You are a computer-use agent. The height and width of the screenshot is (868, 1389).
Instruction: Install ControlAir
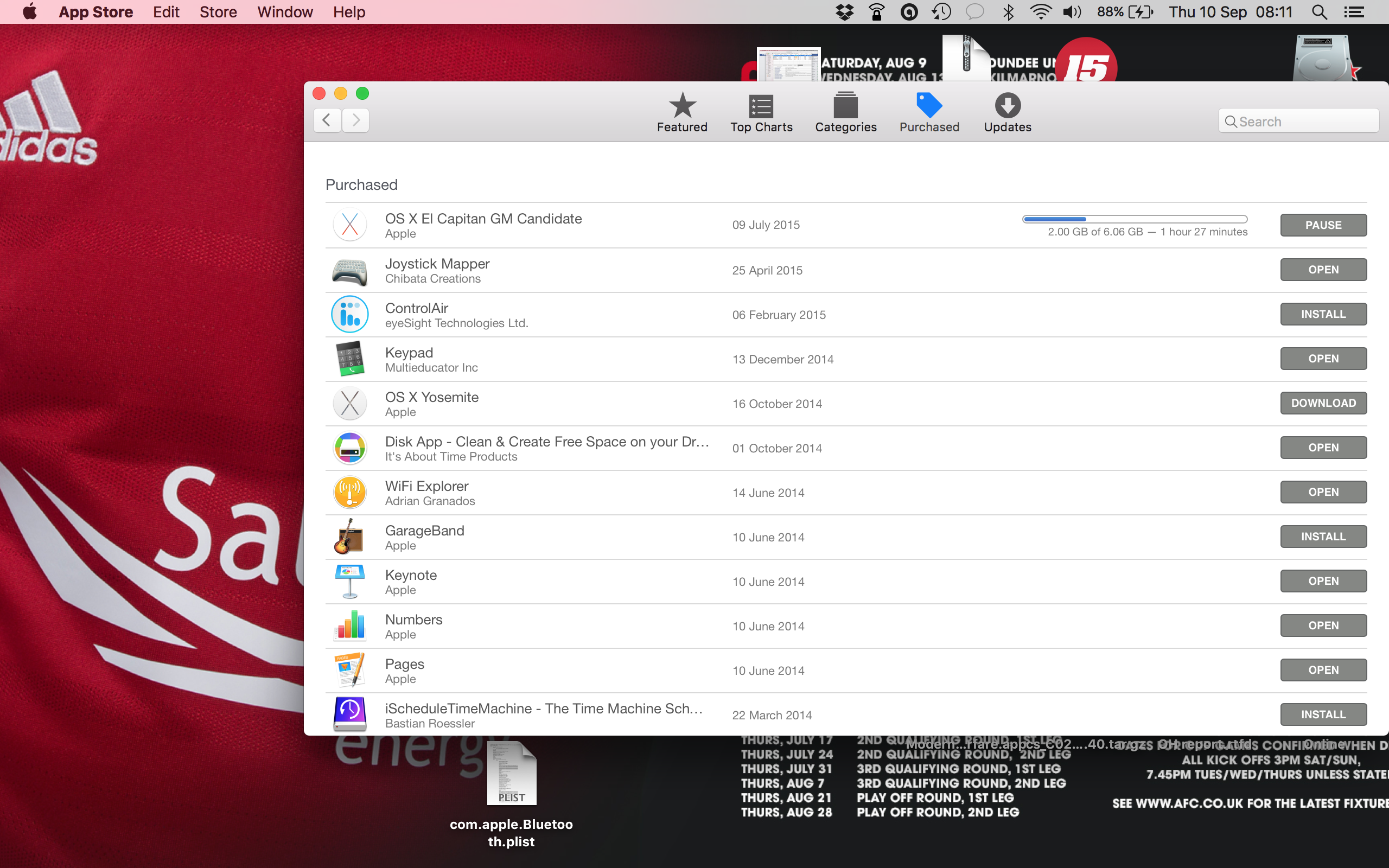pyautogui.click(x=1323, y=314)
